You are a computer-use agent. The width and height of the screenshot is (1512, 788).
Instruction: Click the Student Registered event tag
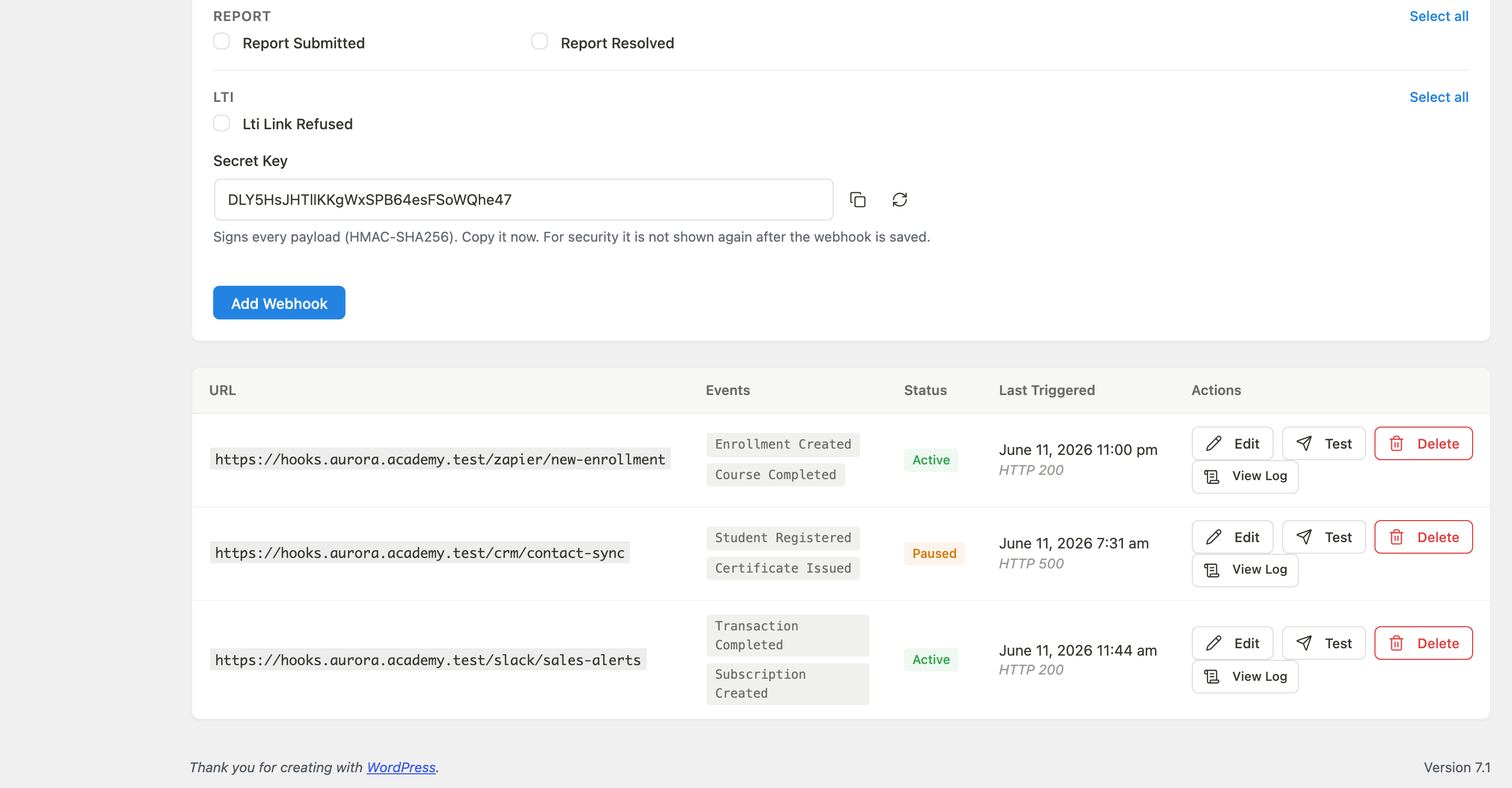782,538
